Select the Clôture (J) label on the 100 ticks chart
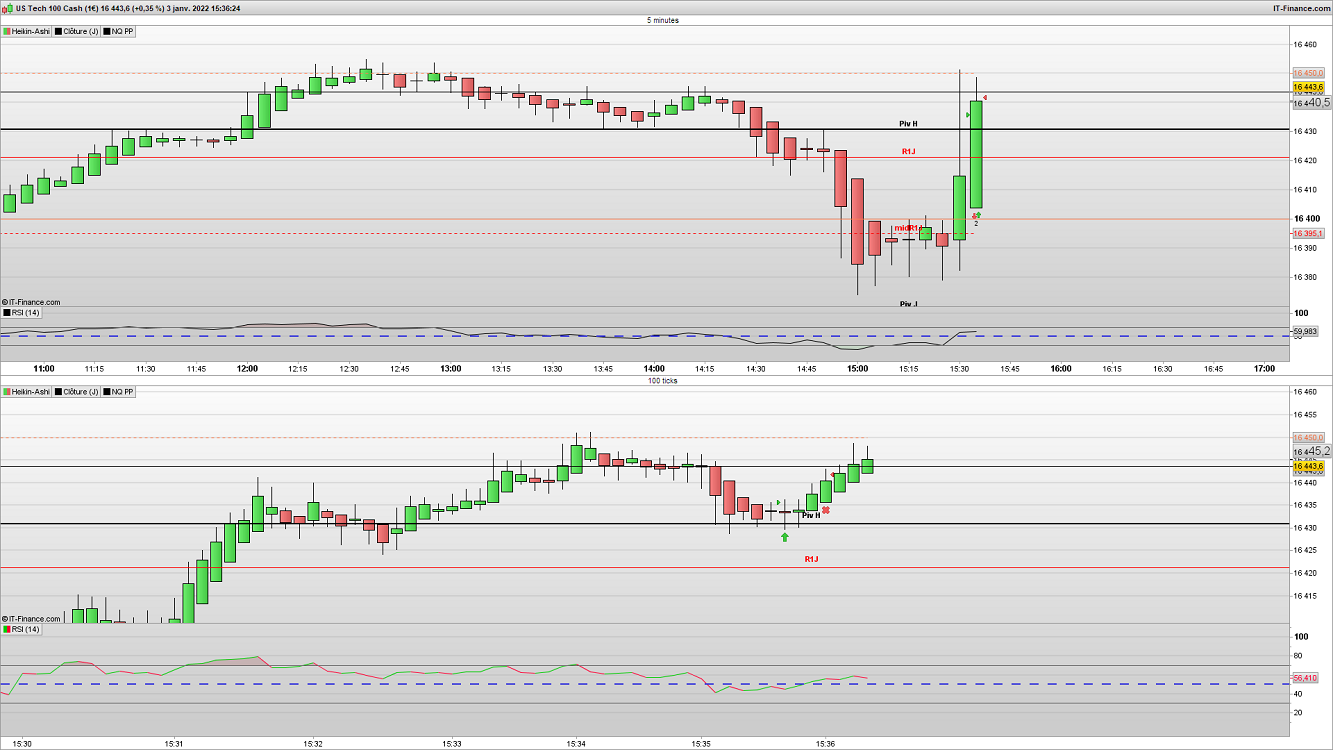Screen dimensions: 1333x750 [x=76, y=392]
